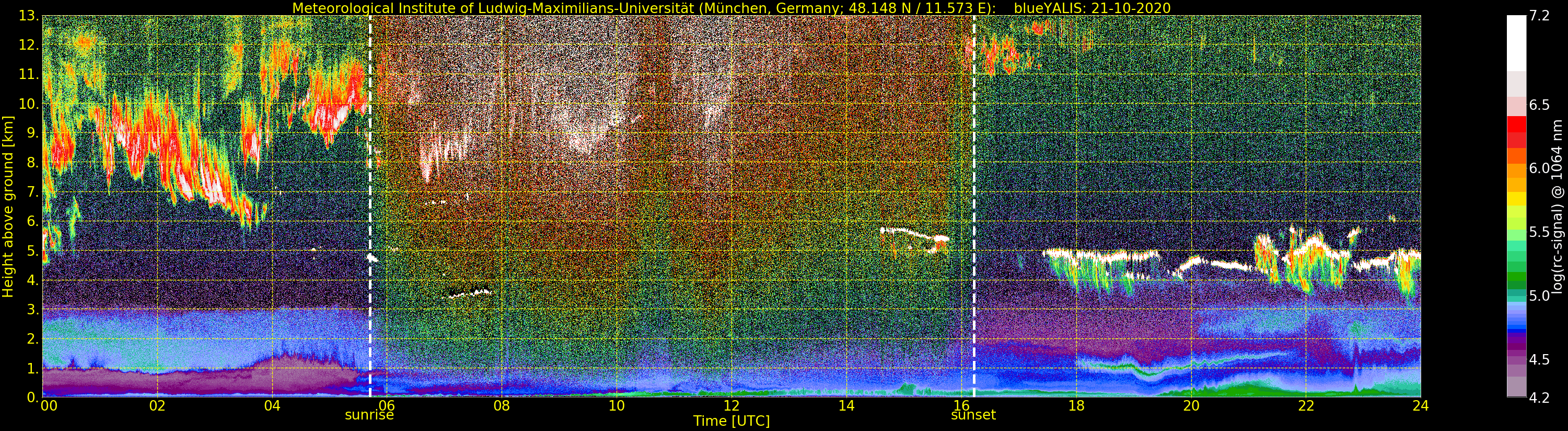Click the '13.' height axis tick label
1568x431 pixels.
tap(29, 16)
